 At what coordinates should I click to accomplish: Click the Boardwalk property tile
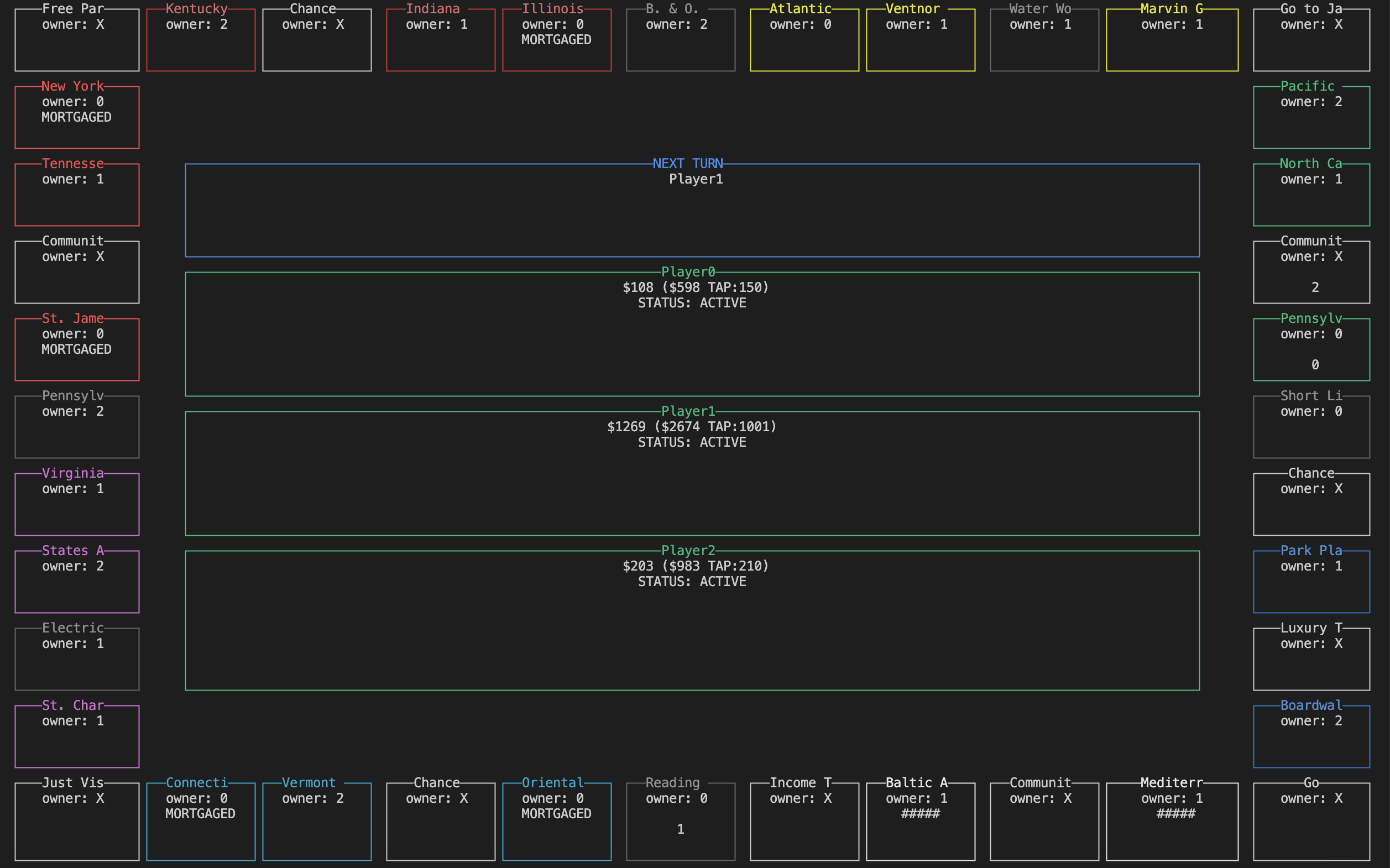1311,736
